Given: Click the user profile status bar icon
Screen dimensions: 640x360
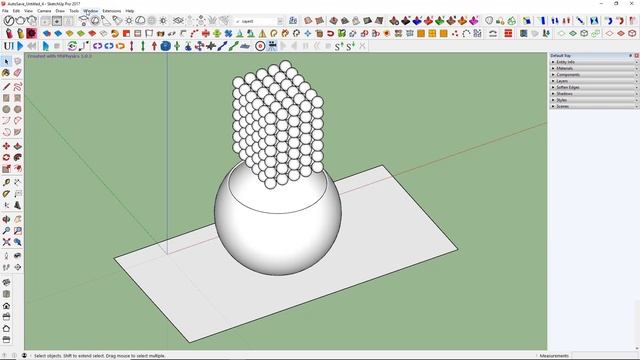Looking at the screenshot, I should click(x=24, y=356).
